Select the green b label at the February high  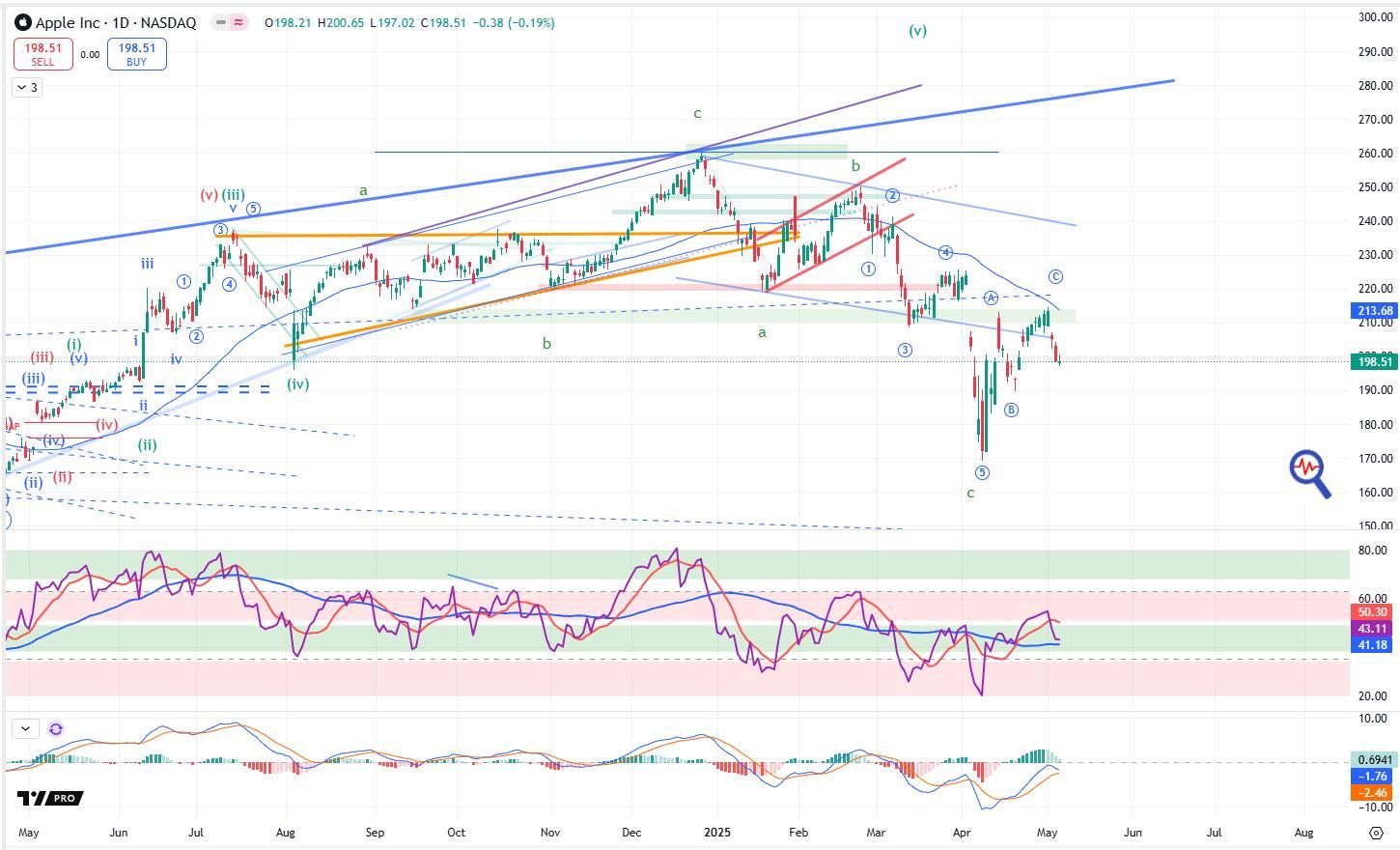855,166
